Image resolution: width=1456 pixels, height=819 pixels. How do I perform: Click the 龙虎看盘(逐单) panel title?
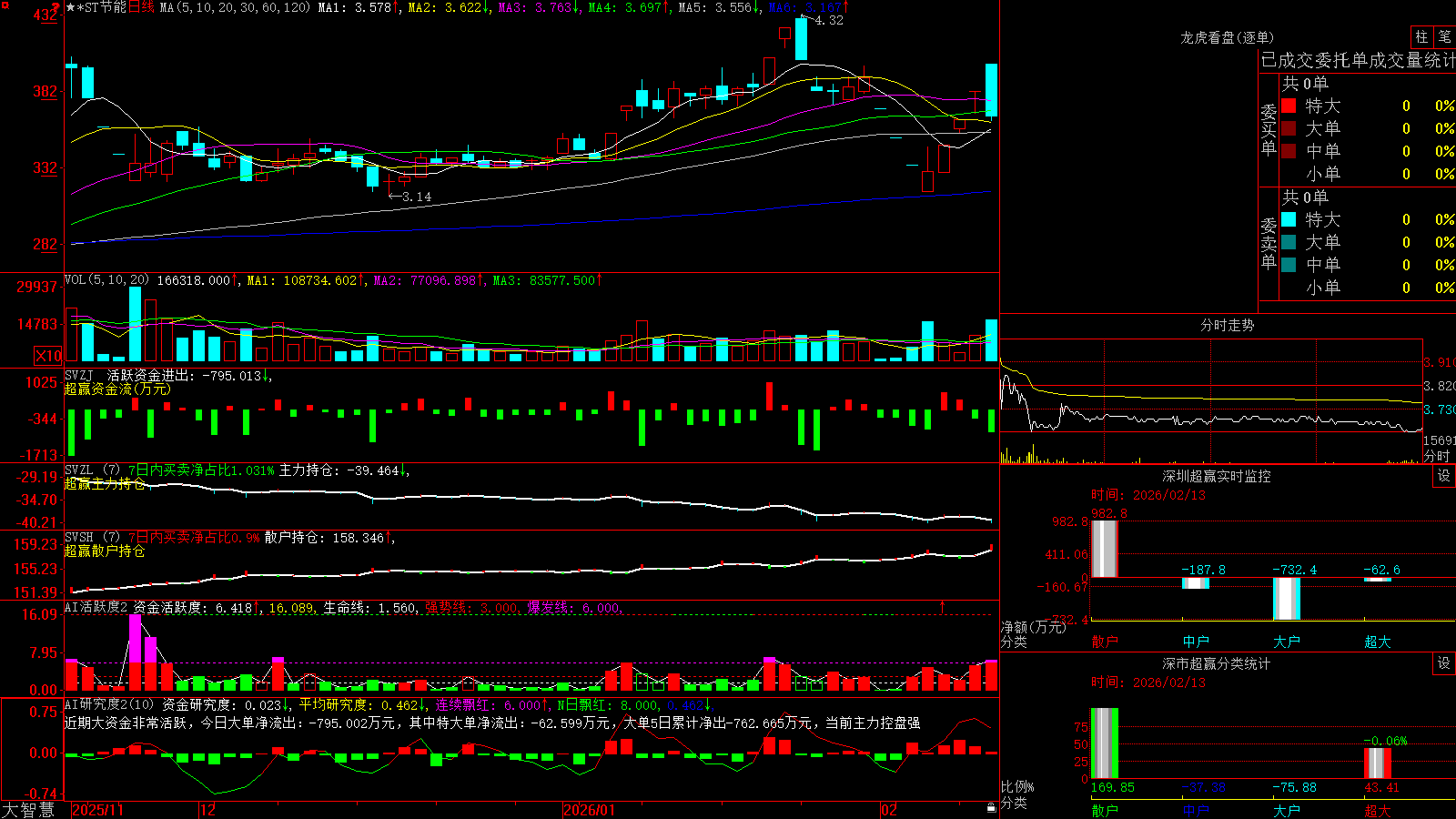[1227, 37]
